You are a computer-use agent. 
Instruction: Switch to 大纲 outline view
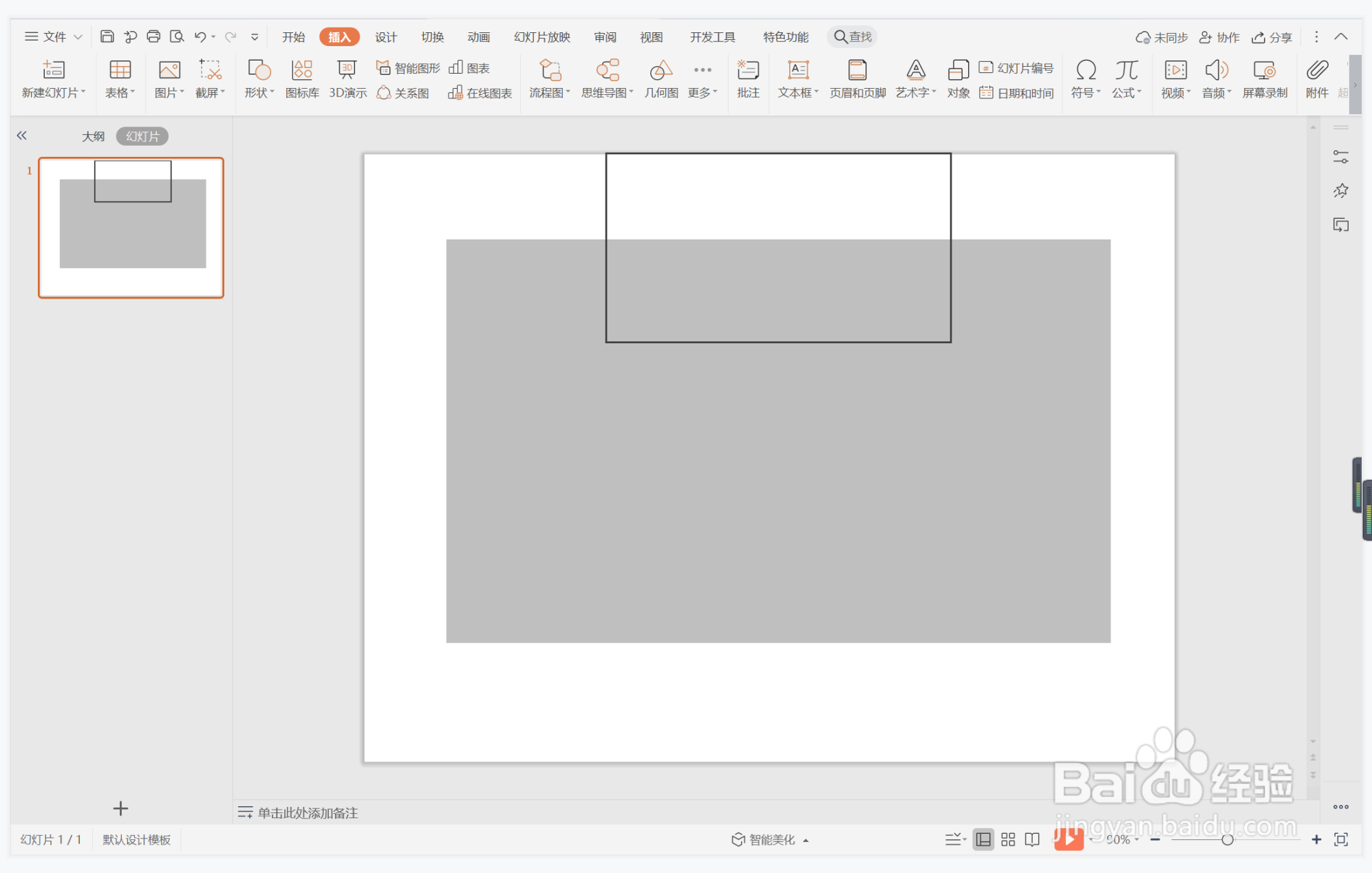[93, 136]
